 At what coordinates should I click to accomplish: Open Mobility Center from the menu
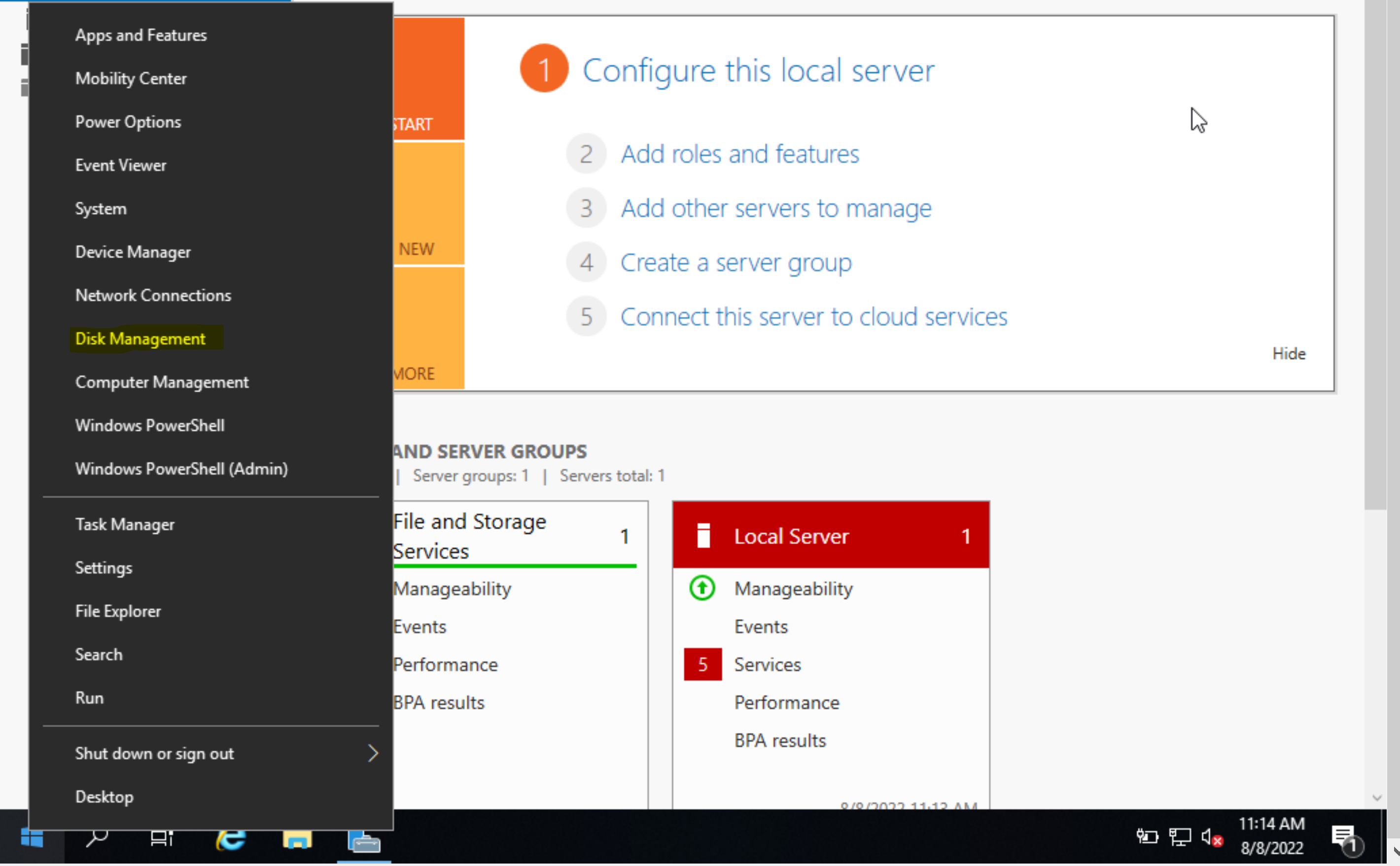click(131, 78)
